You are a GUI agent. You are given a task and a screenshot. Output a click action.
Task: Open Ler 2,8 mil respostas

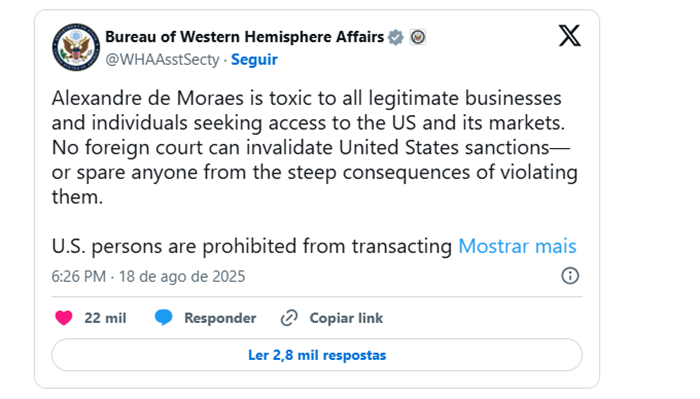pyautogui.click(x=317, y=355)
